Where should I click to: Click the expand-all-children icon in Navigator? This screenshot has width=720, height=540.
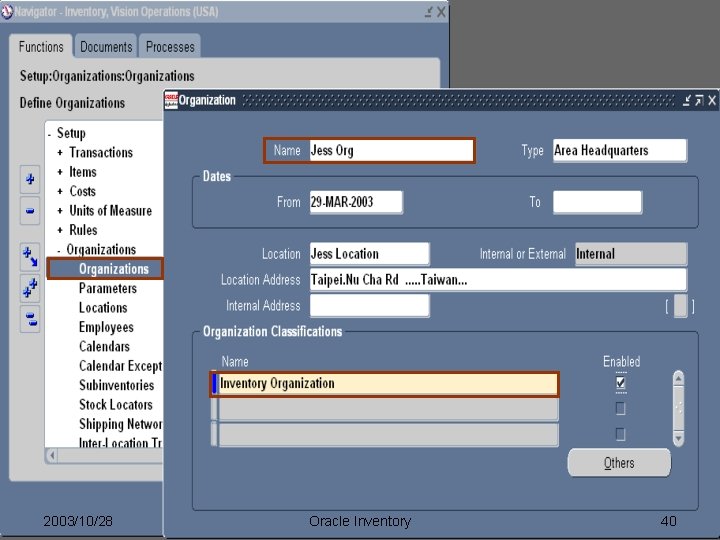[x=30, y=257]
